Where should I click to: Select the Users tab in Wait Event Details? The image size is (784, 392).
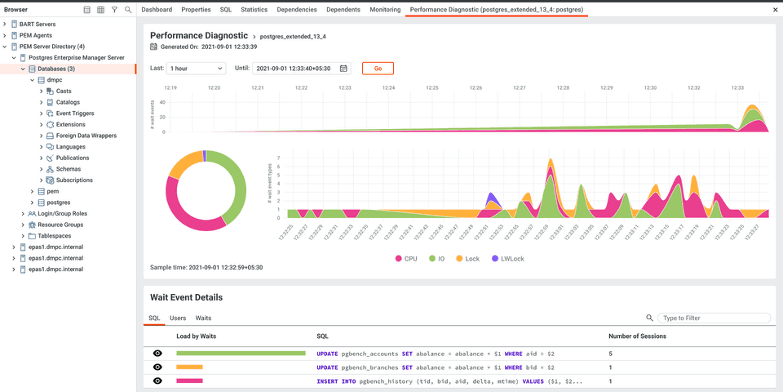pos(178,318)
